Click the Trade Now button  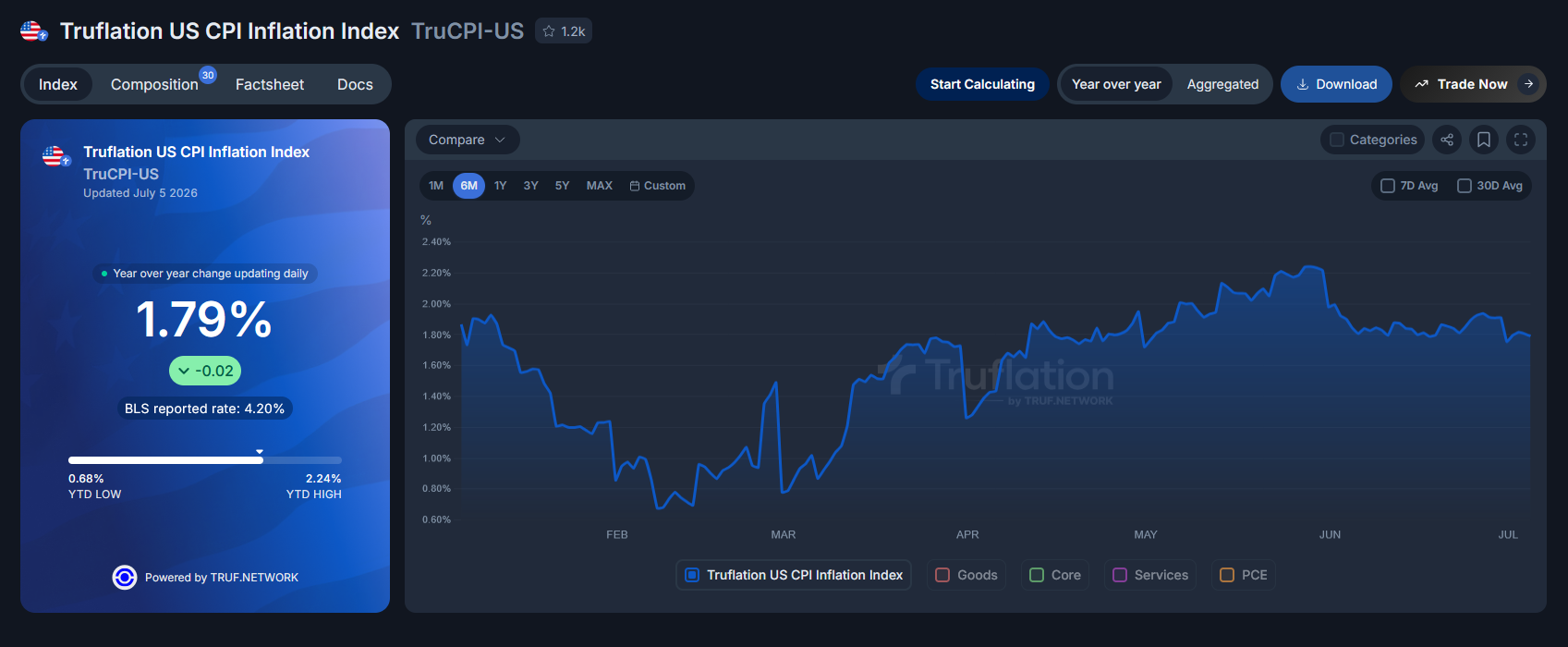click(x=1473, y=84)
